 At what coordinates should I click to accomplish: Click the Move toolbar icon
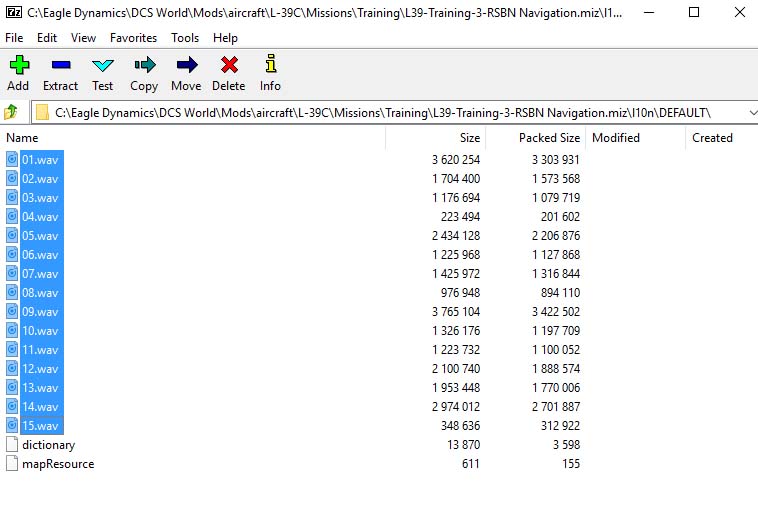pyautogui.click(x=187, y=65)
